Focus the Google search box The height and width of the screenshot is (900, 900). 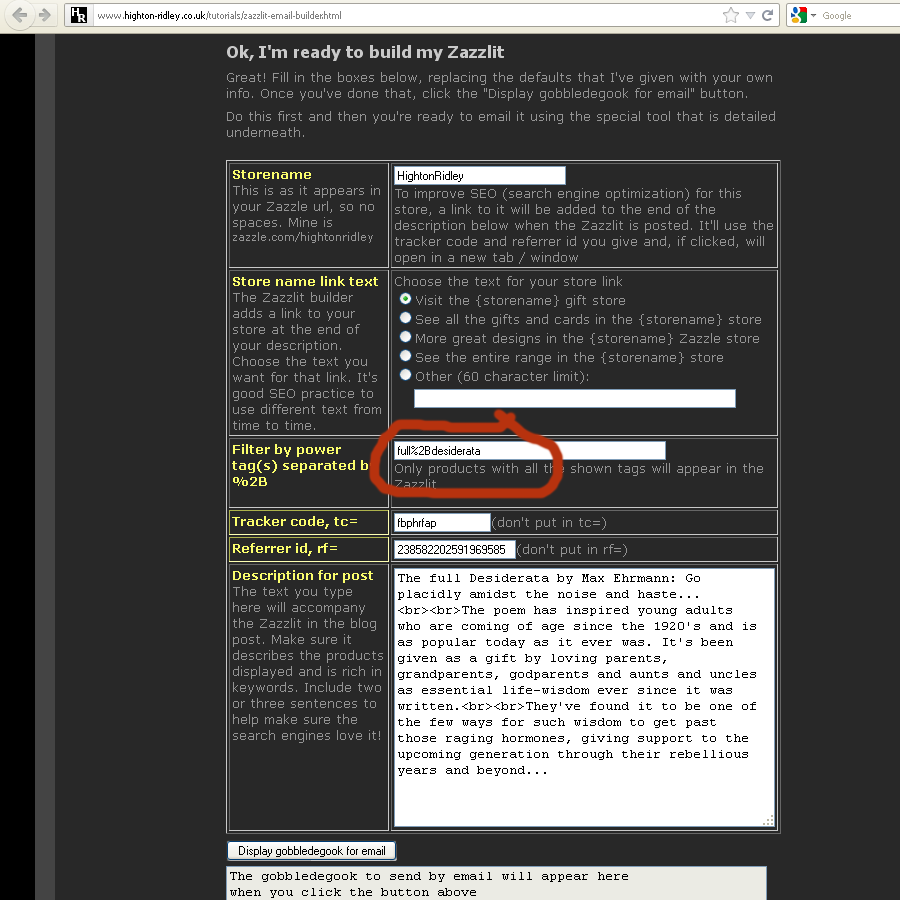tap(859, 15)
